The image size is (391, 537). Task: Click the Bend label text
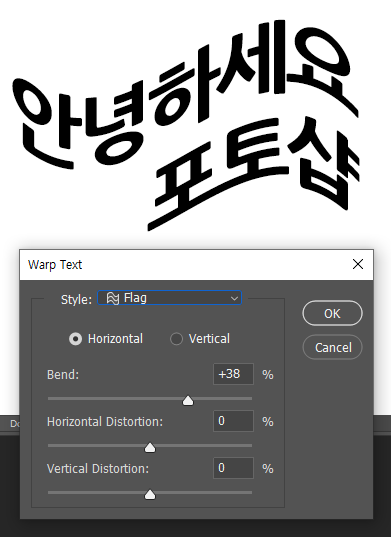(x=63, y=375)
